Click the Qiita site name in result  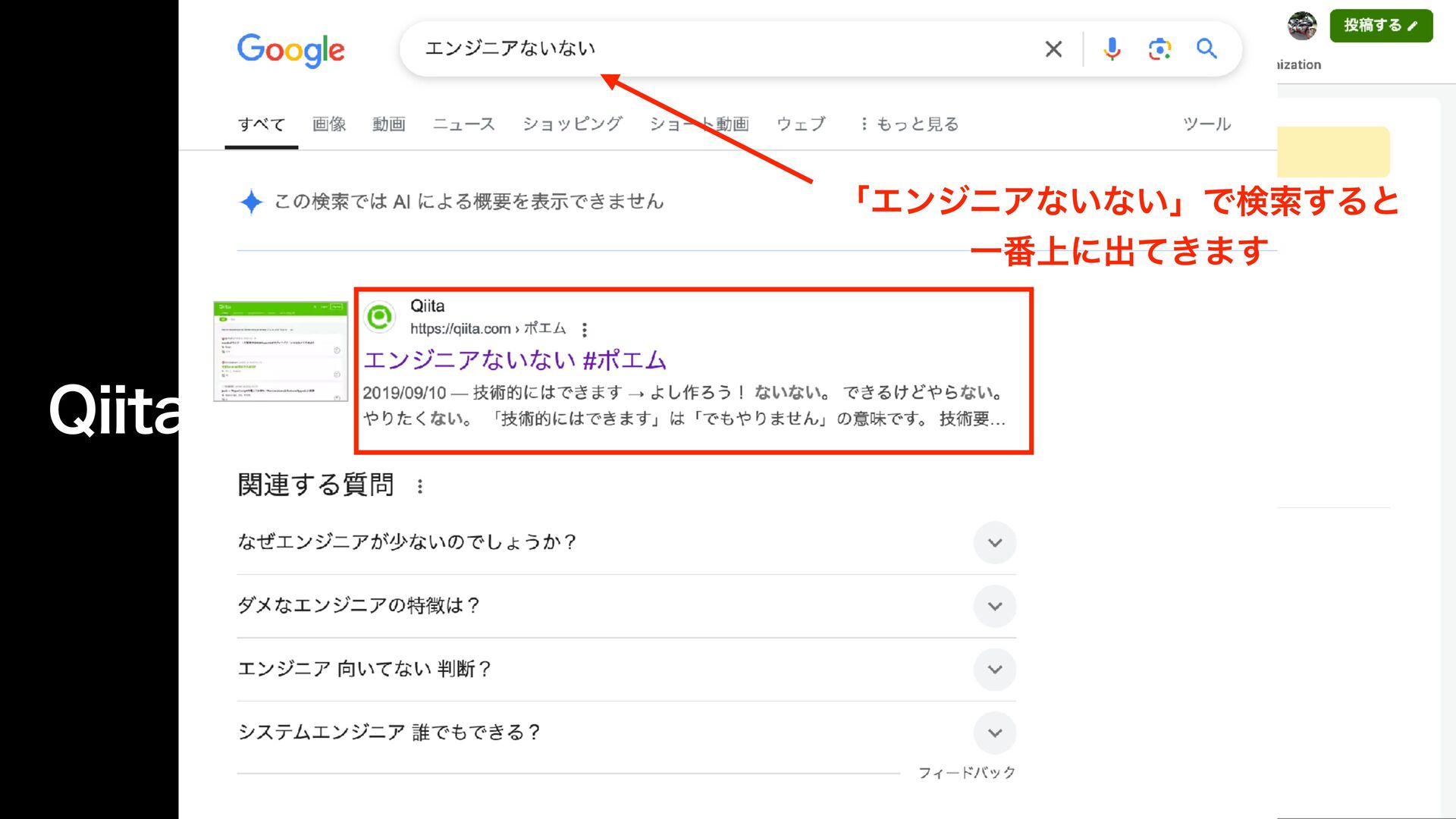coord(428,306)
